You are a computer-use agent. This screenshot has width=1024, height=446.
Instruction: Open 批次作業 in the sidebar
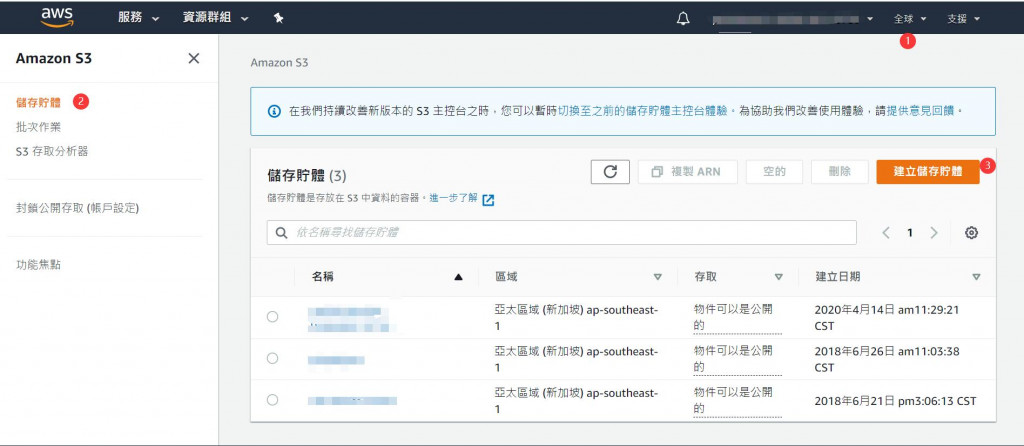click(39, 127)
